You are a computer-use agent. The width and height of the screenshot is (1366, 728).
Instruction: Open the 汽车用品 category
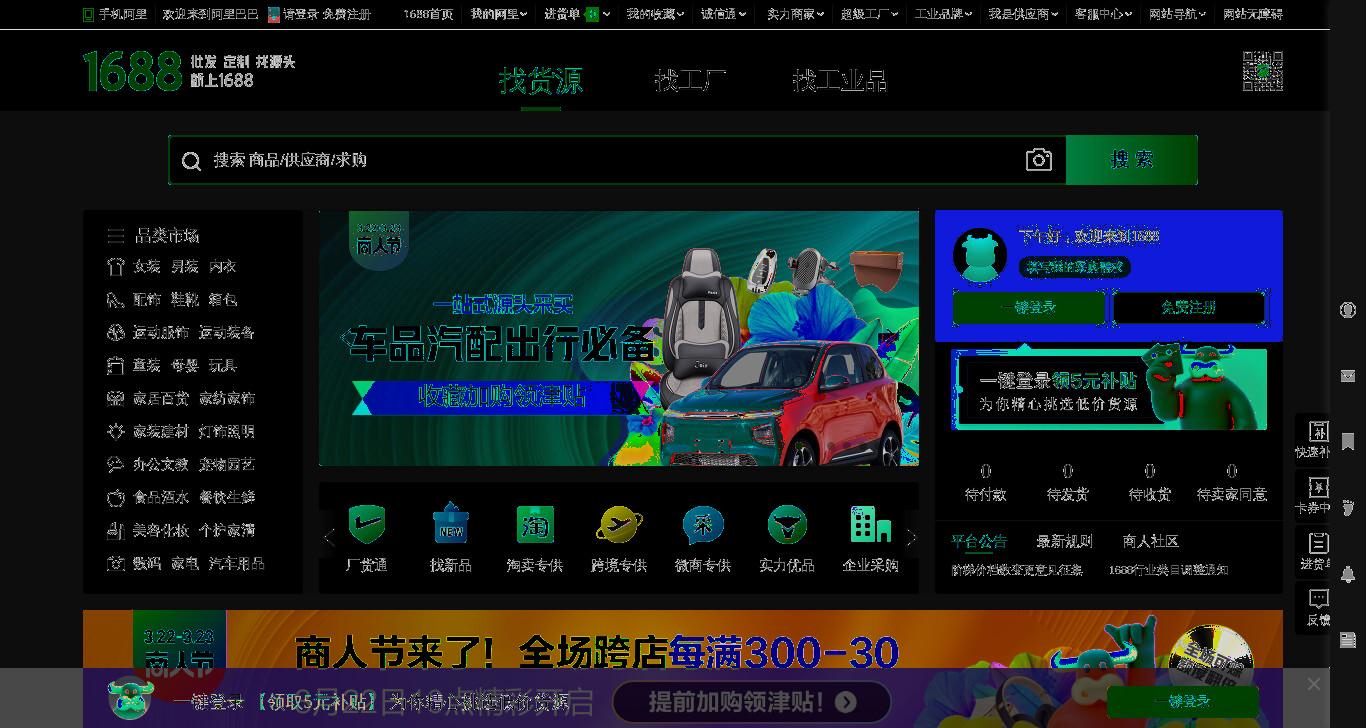236,564
